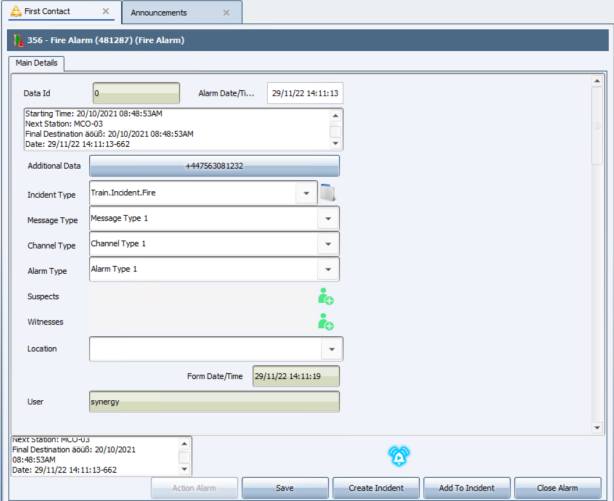Click the add Witnesses person icon

point(325,322)
